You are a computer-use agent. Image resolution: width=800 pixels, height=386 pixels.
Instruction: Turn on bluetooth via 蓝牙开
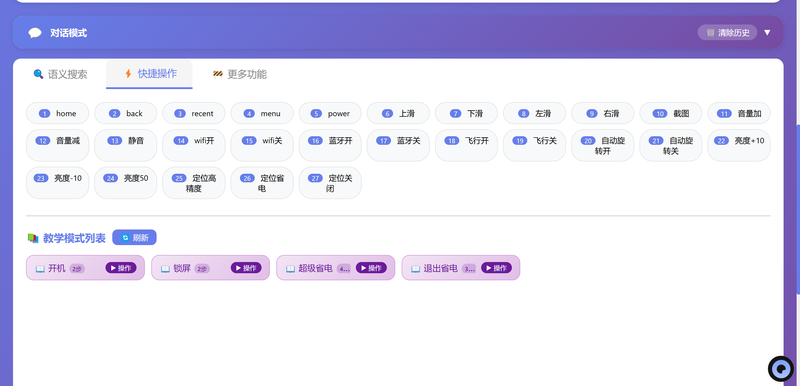330,145
